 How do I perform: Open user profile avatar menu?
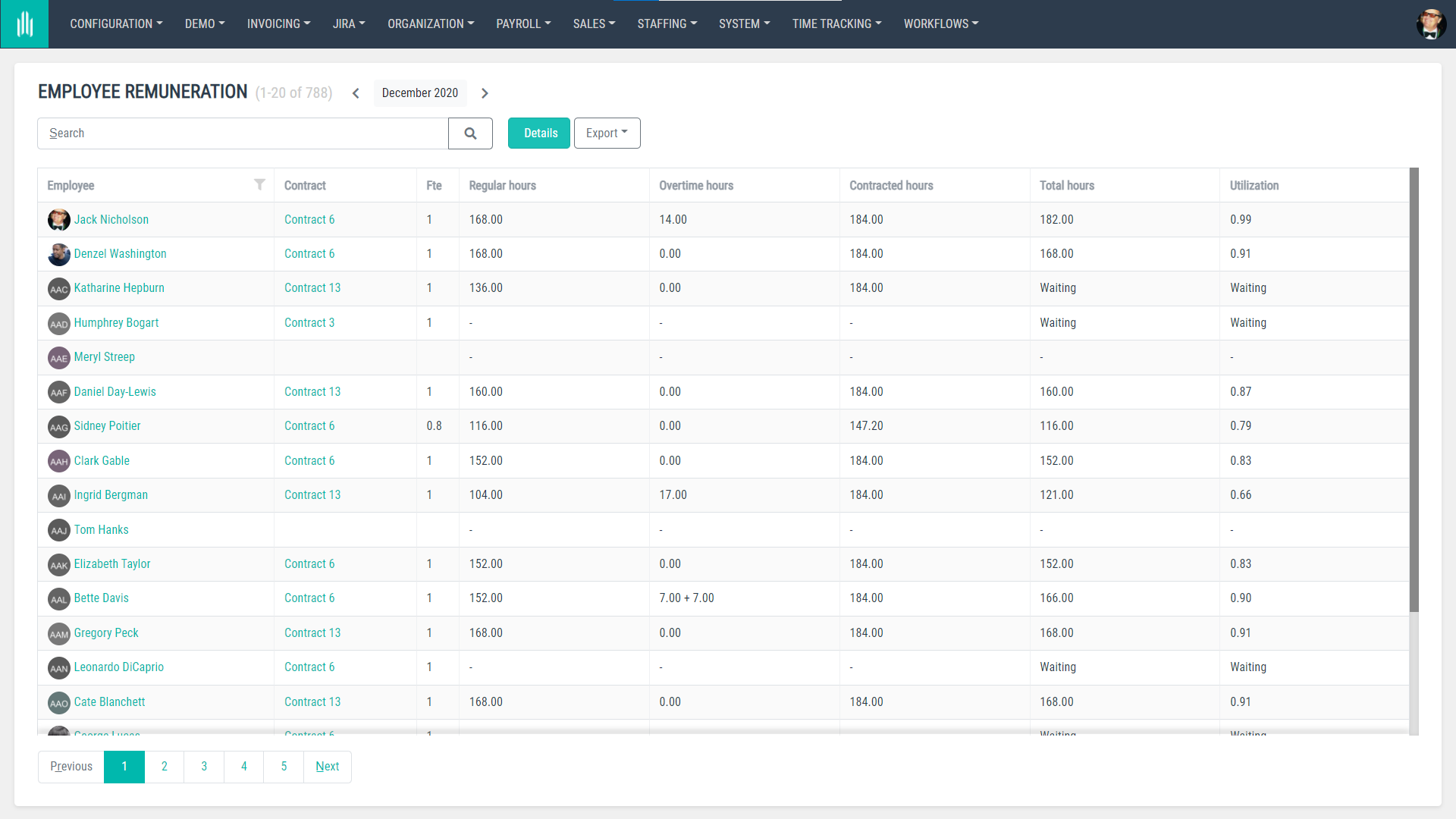1430,24
